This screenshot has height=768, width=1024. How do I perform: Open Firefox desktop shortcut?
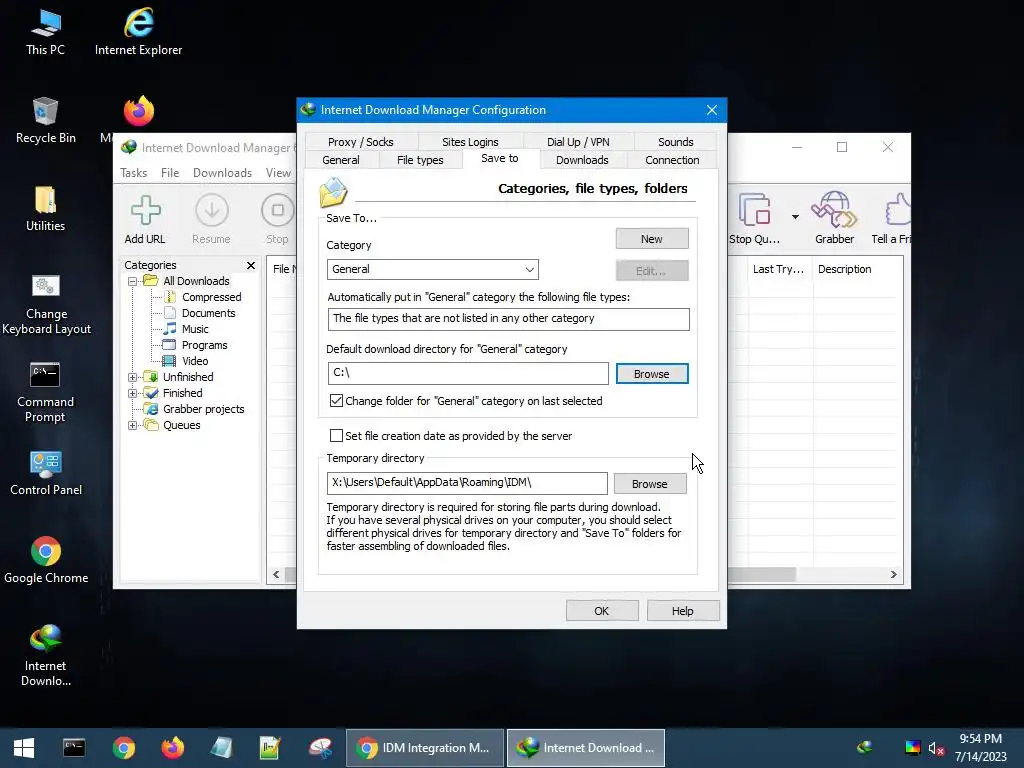(x=138, y=111)
